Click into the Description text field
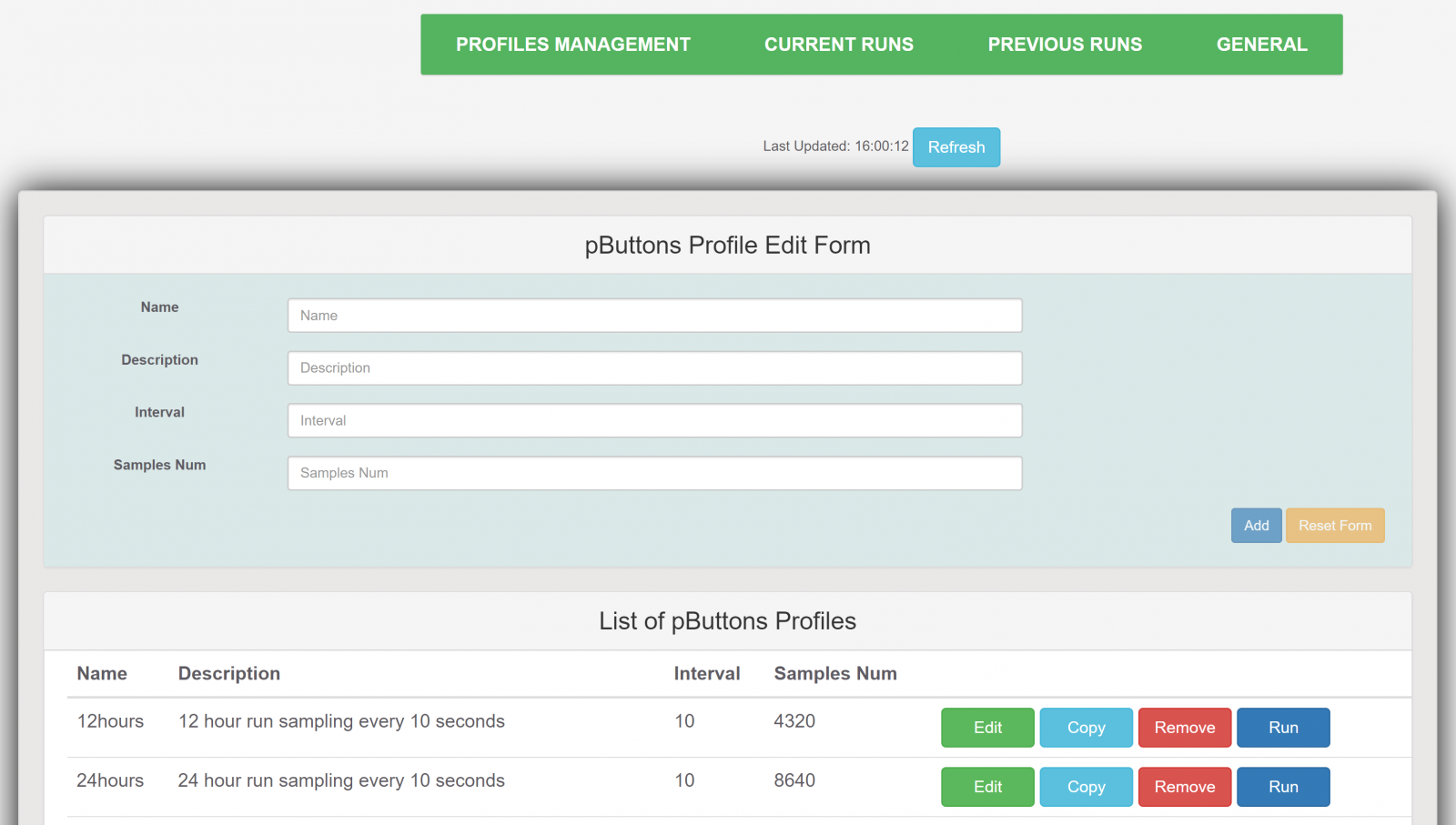The height and width of the screenshot is (825, 1456). [654, 368]
